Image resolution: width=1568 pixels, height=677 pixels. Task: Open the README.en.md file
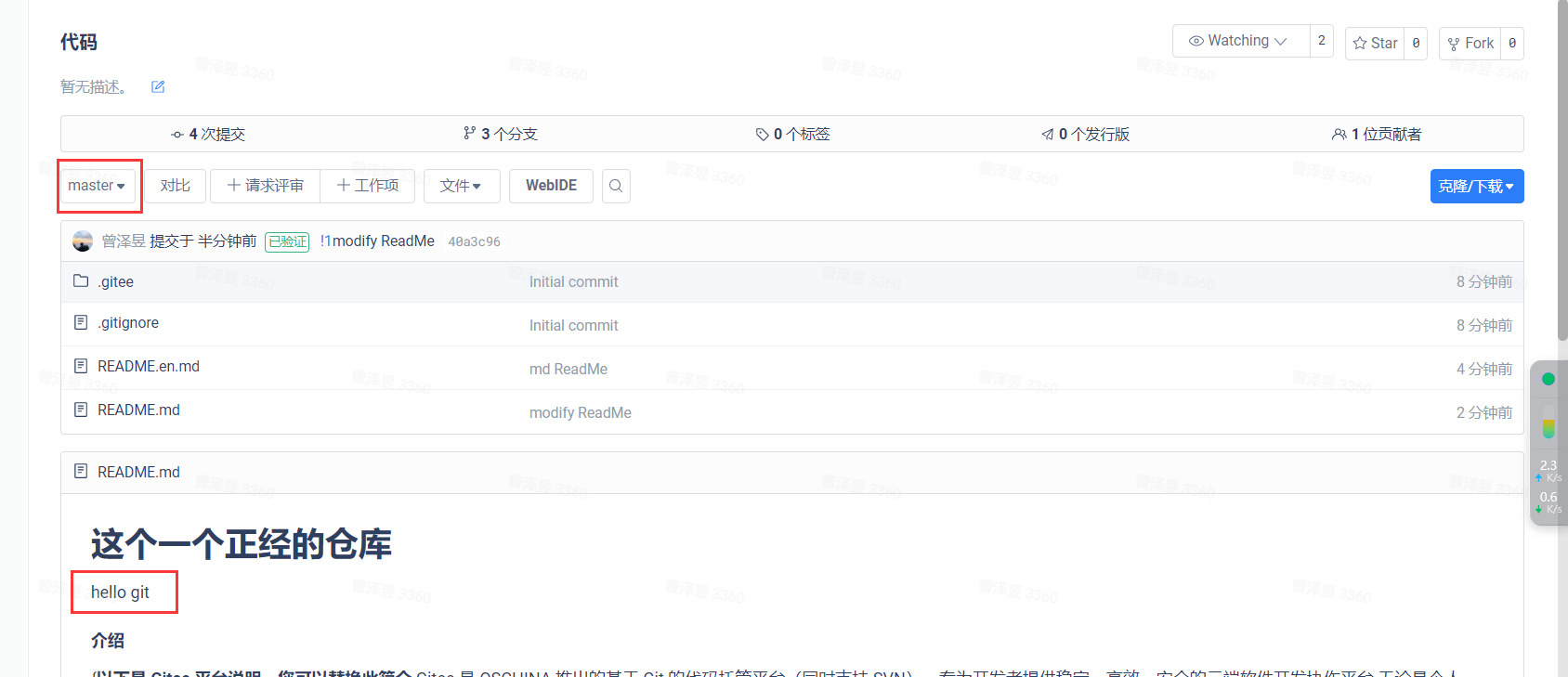point(149,366)
